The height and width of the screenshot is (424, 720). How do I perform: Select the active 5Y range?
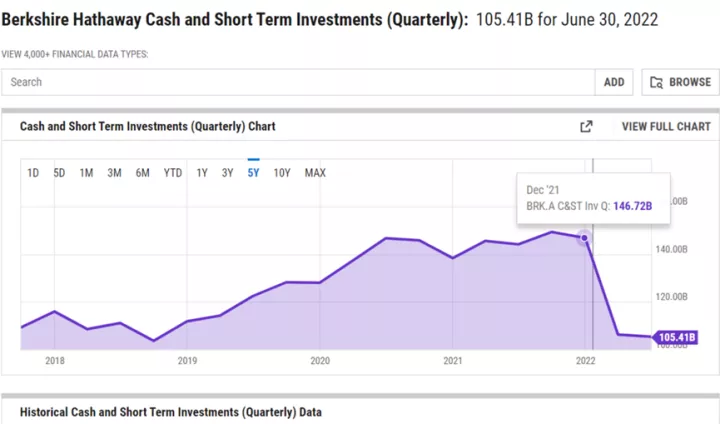[254, 173]
